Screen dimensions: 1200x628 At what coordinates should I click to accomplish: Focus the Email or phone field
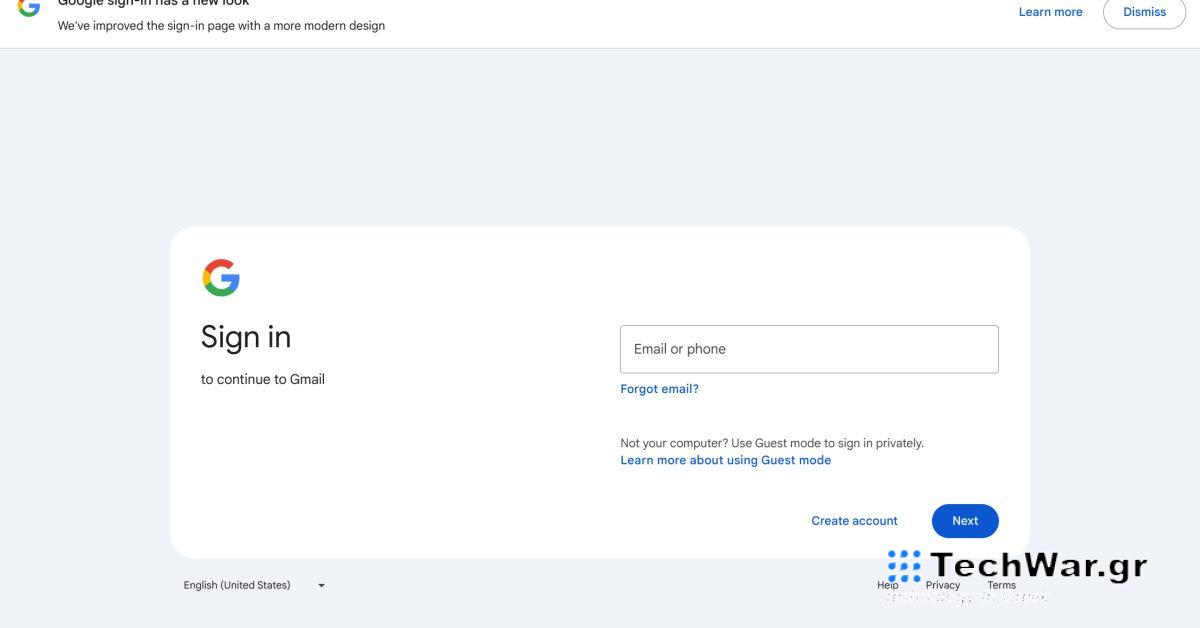(809, 349)
